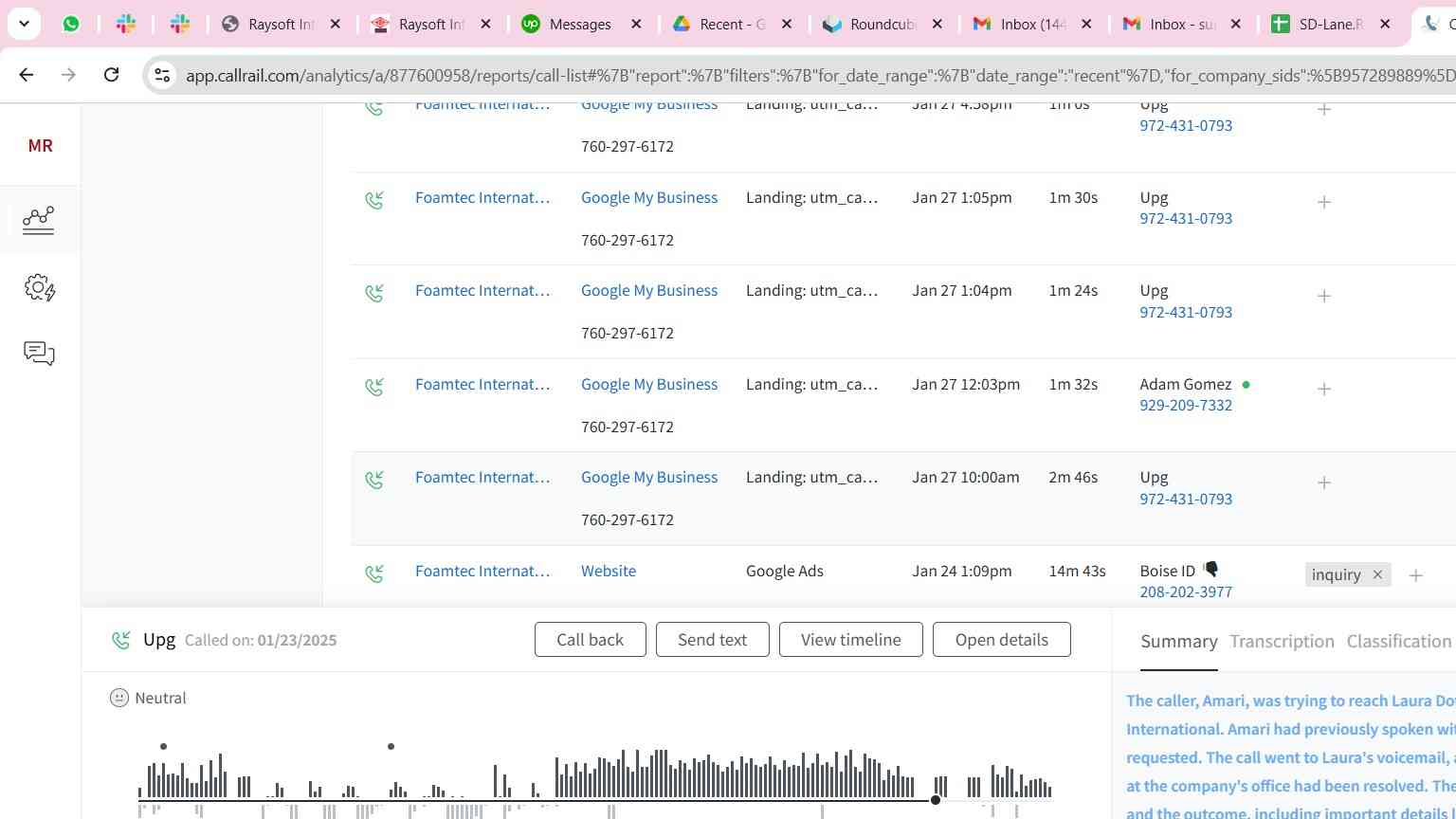Close the Roundcube browser tab
Screen dimensions: 1456x819
pos(937,24)
